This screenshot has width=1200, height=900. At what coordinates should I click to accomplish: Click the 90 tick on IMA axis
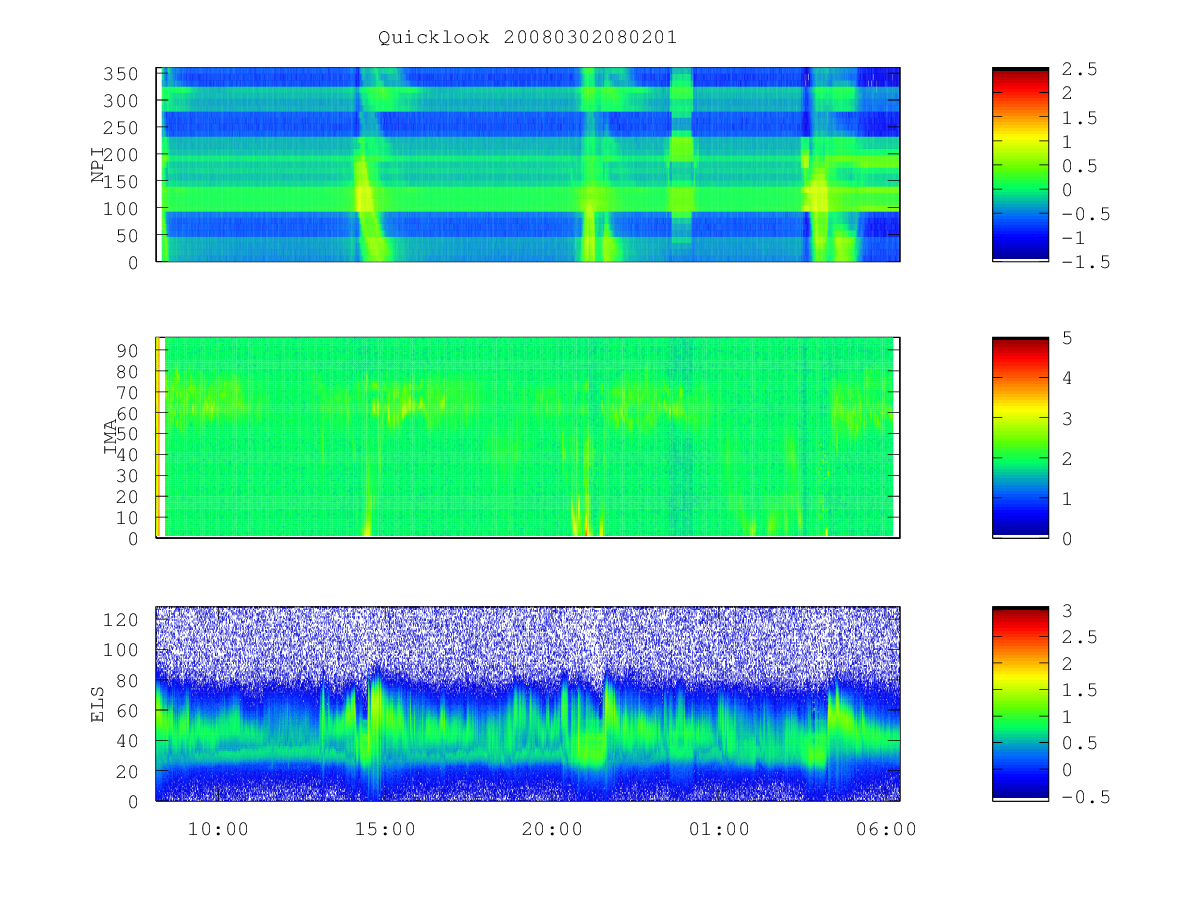[128, 350]
